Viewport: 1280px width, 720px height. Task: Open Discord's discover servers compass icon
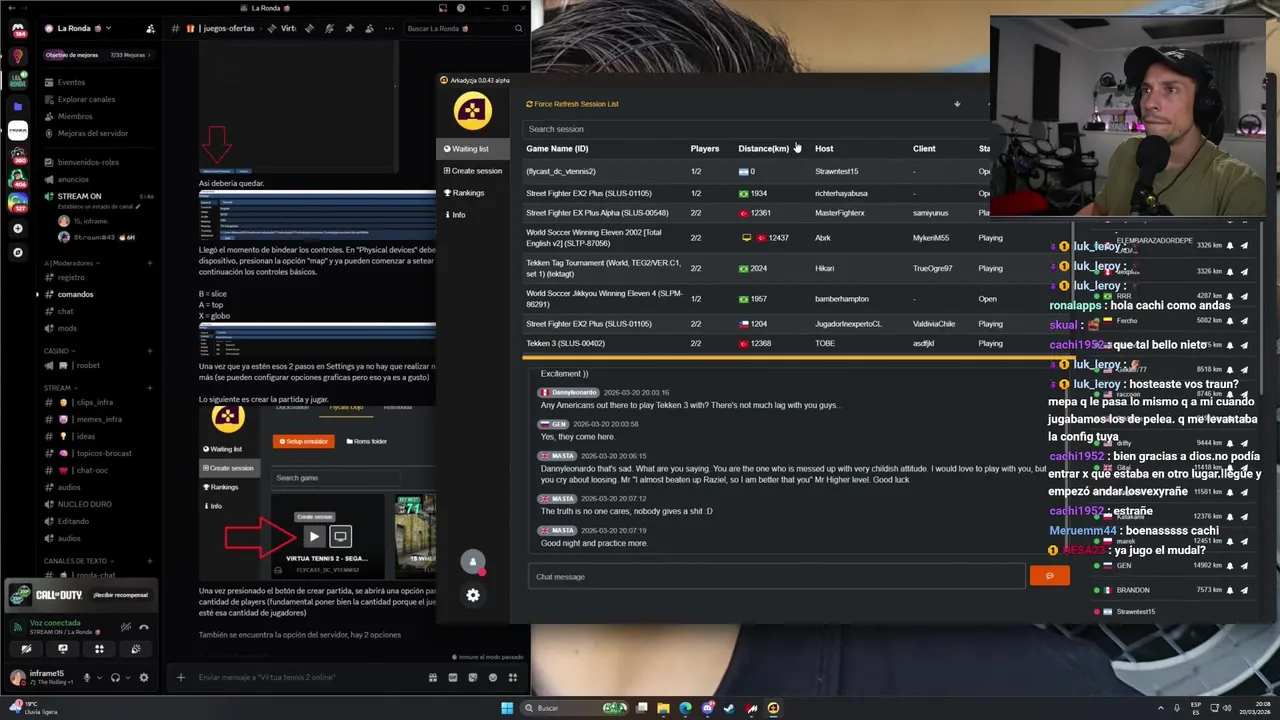click(18, 252)
